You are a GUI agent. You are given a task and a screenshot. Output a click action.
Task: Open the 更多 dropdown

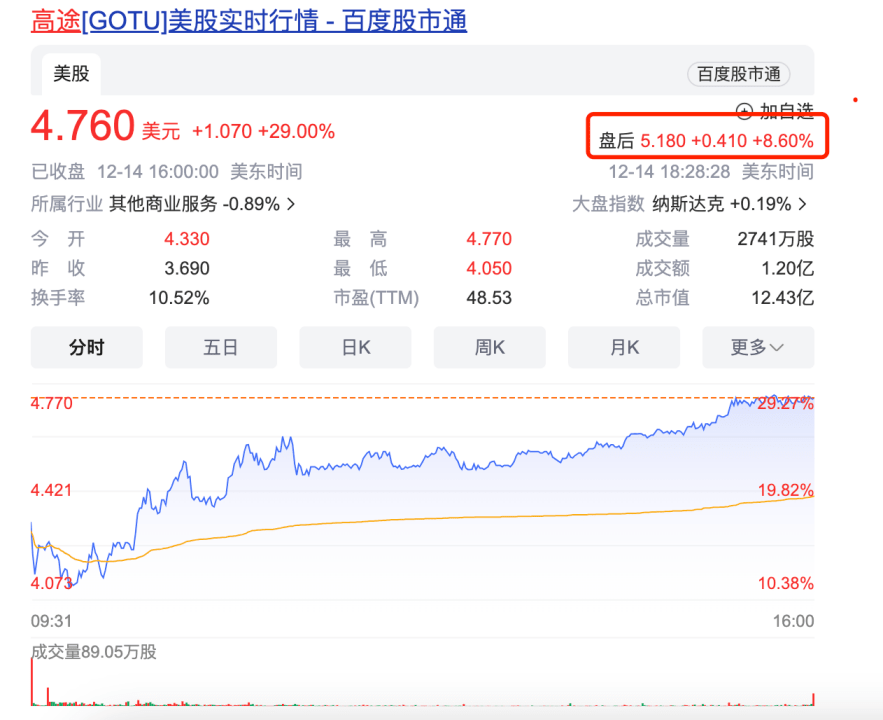[x=758, y=347]
